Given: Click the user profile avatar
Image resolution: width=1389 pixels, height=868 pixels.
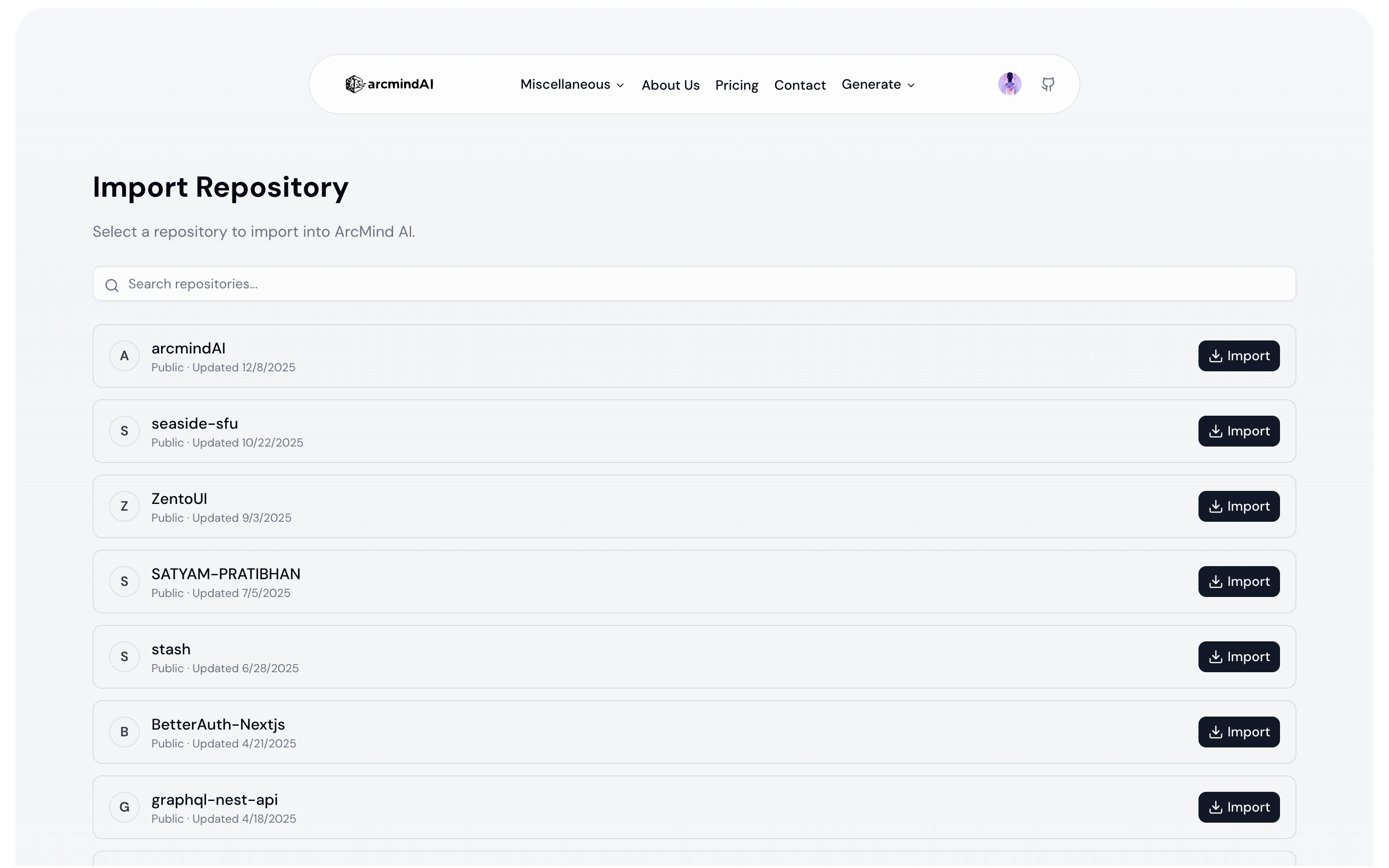Looking at the screenshot, I should pos(1010,84).
